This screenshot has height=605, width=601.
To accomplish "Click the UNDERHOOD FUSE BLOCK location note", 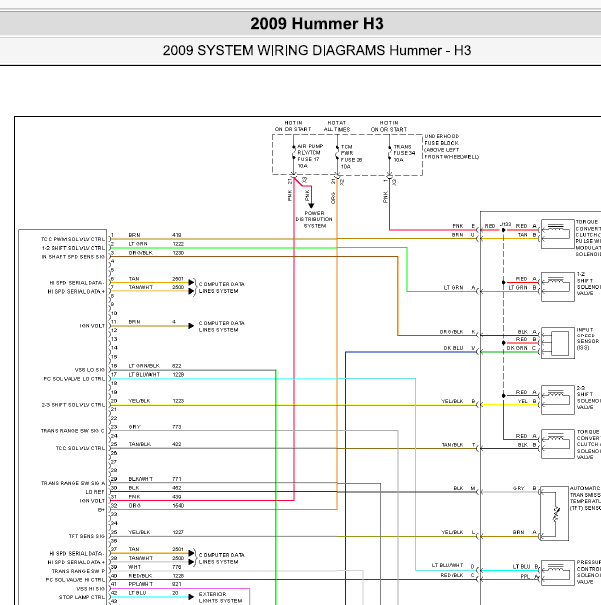I will [x=452, y=147].
